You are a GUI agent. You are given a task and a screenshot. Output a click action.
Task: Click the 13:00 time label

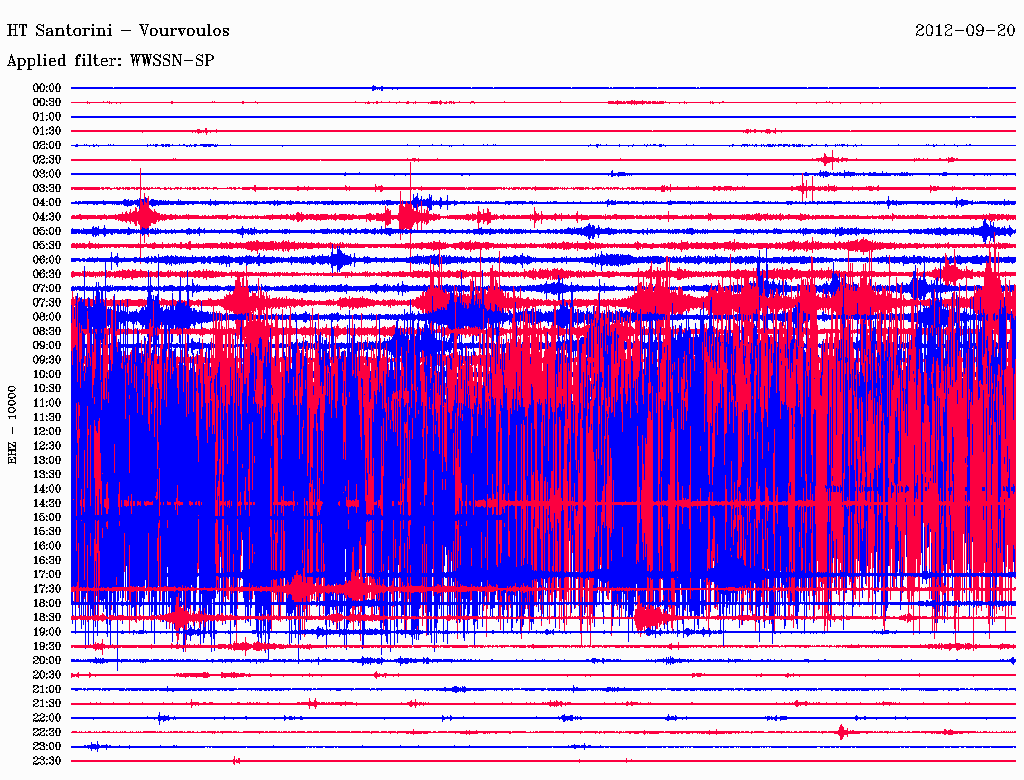(x=47, y=460)
